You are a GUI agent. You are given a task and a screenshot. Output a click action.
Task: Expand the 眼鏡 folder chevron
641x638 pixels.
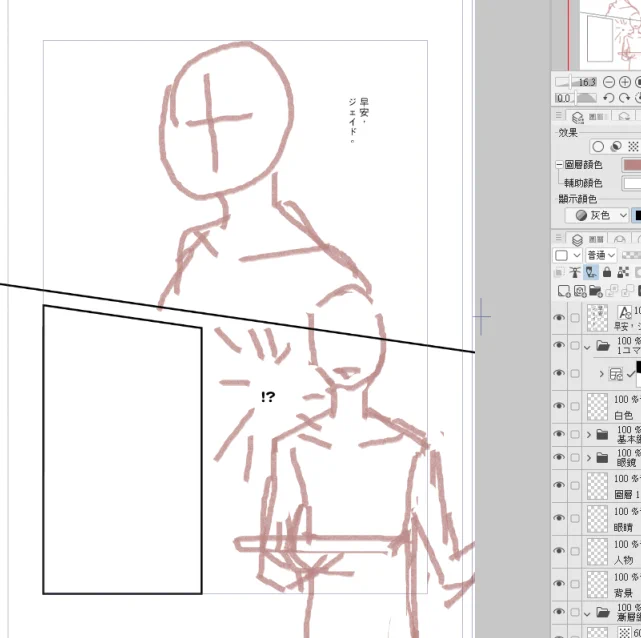[x=589, y=458]
